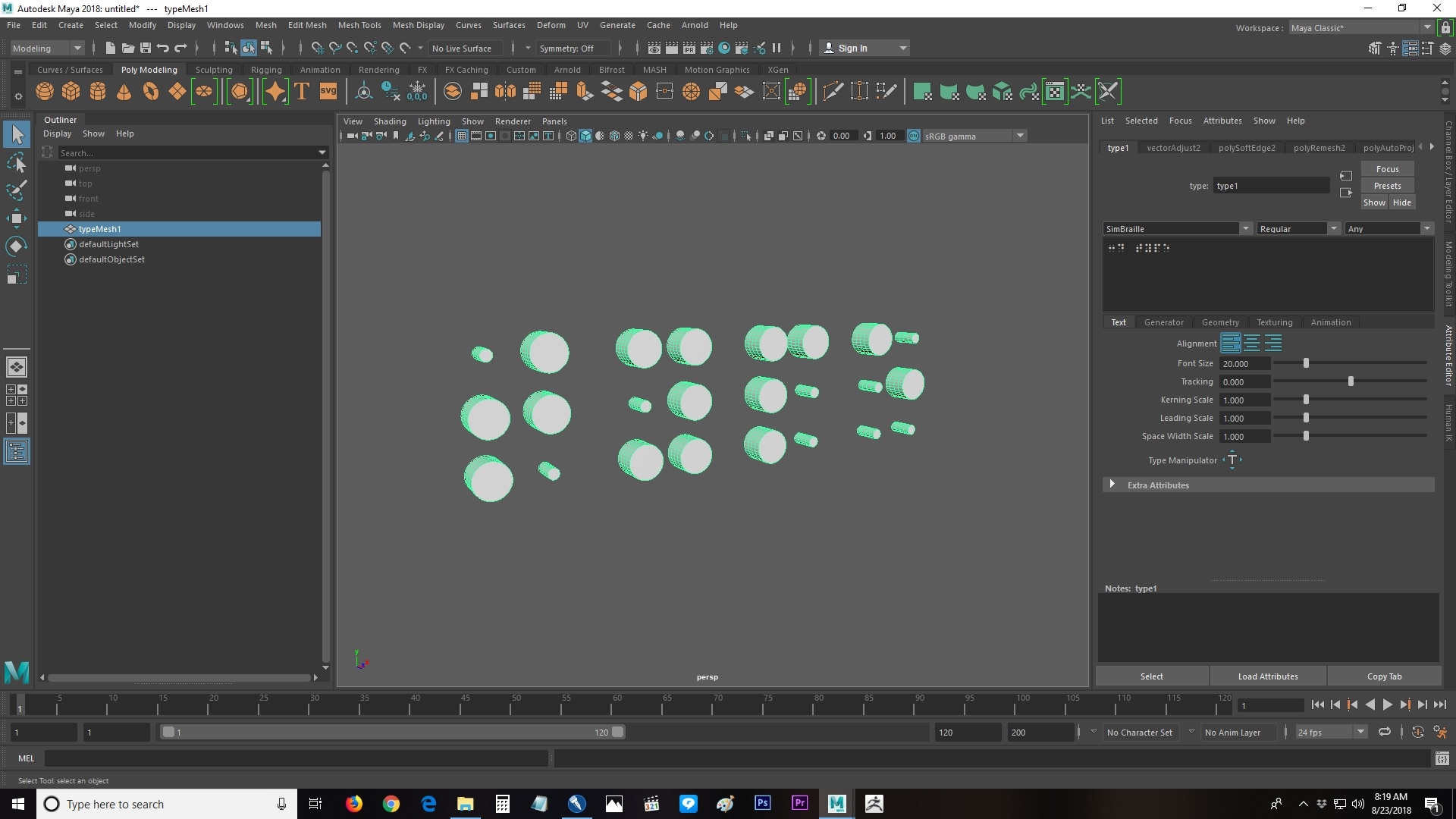1456x819 pixels.
Task: Select the Lasso Select tool
Action: (17, 163)
